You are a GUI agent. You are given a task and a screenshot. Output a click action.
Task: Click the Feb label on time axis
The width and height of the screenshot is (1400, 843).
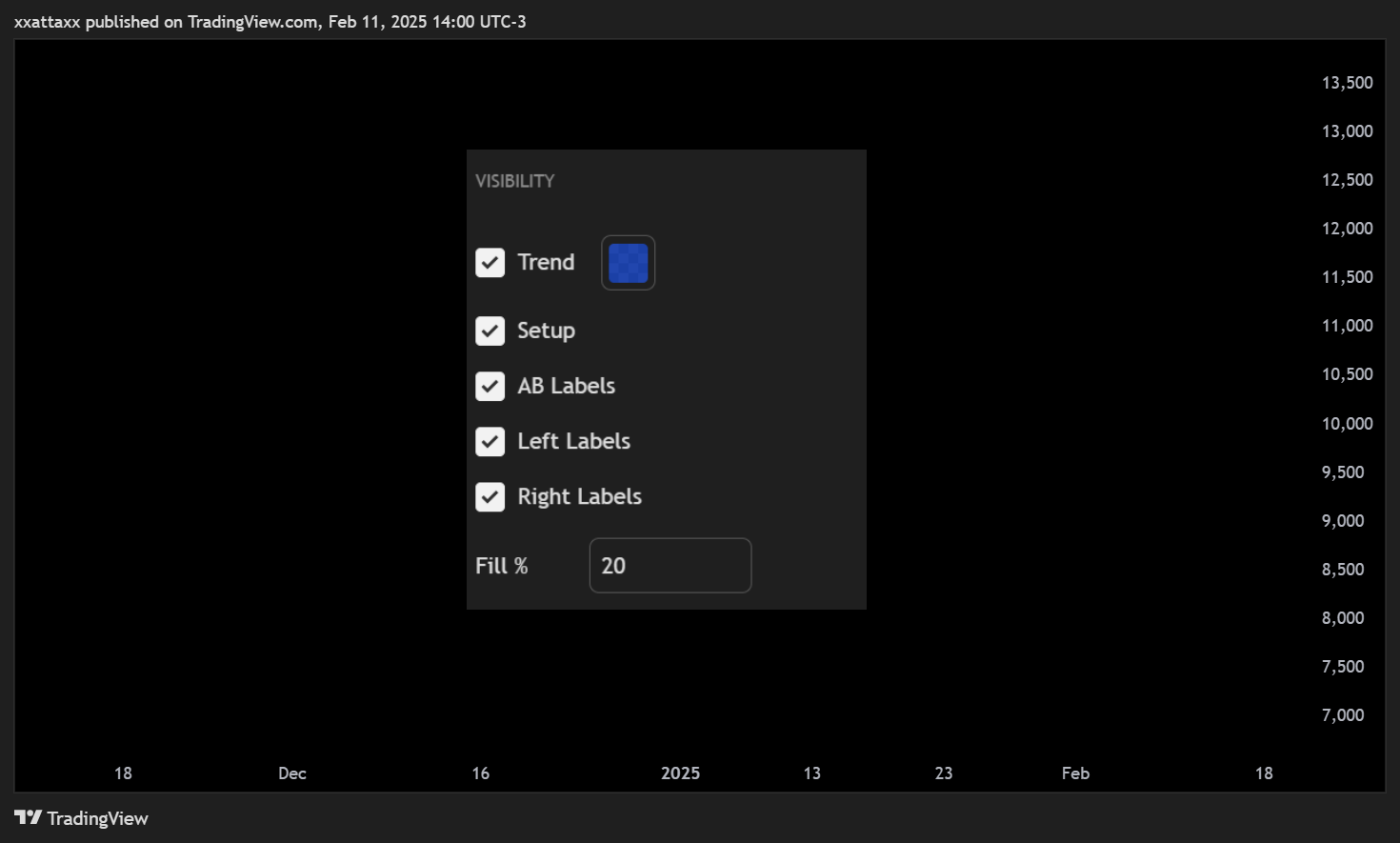[1075, 773]
